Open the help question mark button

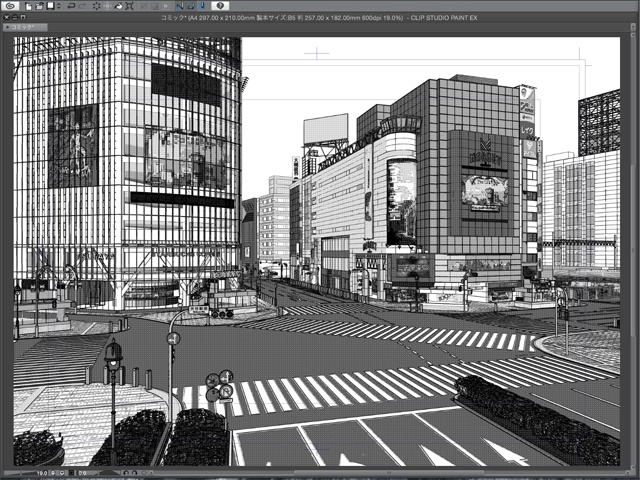pyautogui.click(x=220, y=6)
